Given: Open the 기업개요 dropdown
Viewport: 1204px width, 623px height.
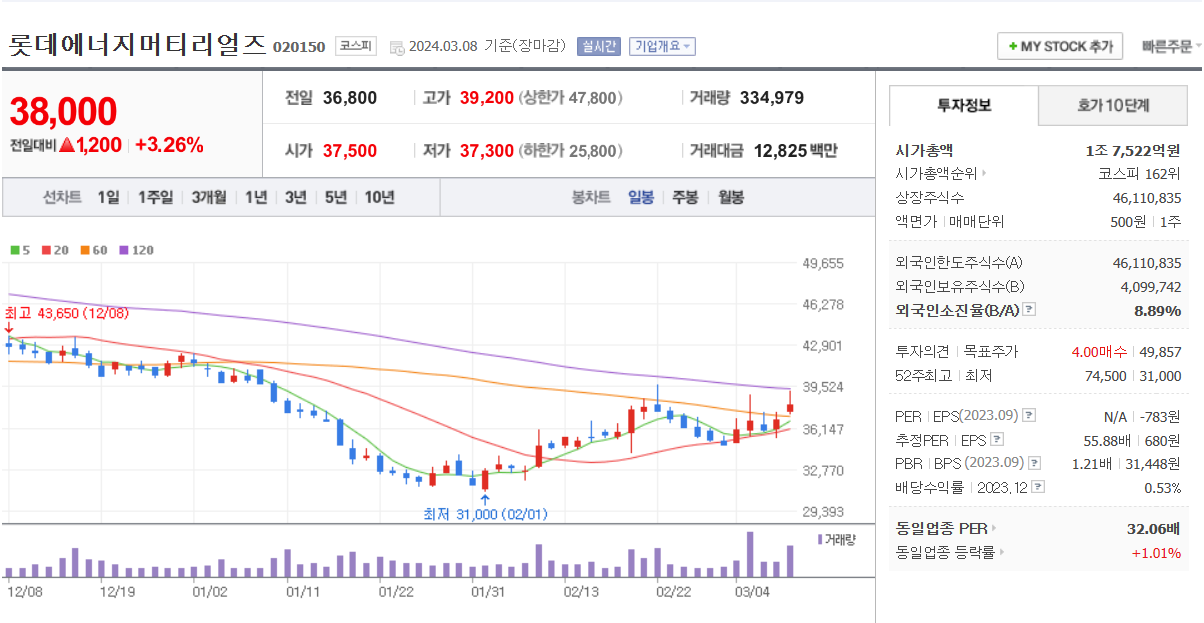Looking at the screenshot, I should click(x=662, y=46).
